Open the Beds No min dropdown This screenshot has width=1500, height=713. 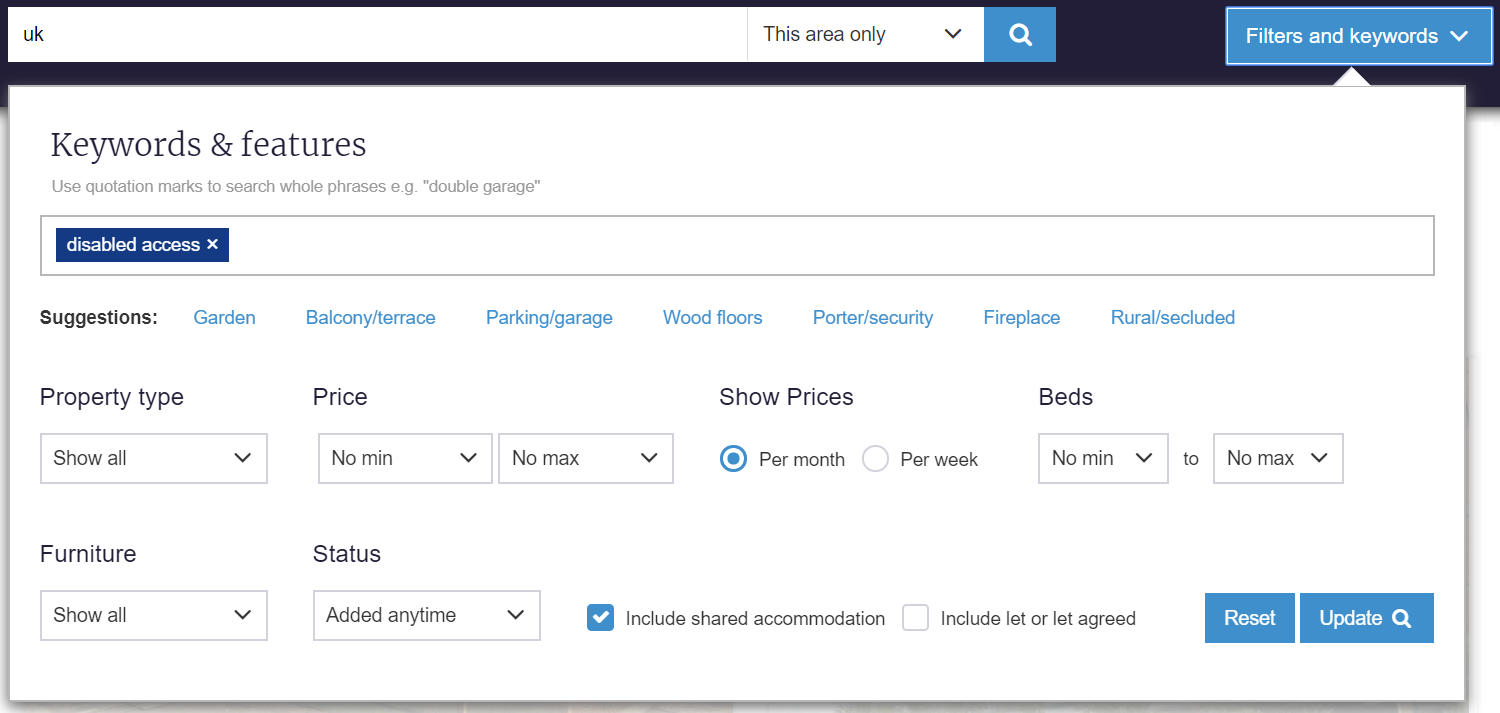tap(1103, 458)
